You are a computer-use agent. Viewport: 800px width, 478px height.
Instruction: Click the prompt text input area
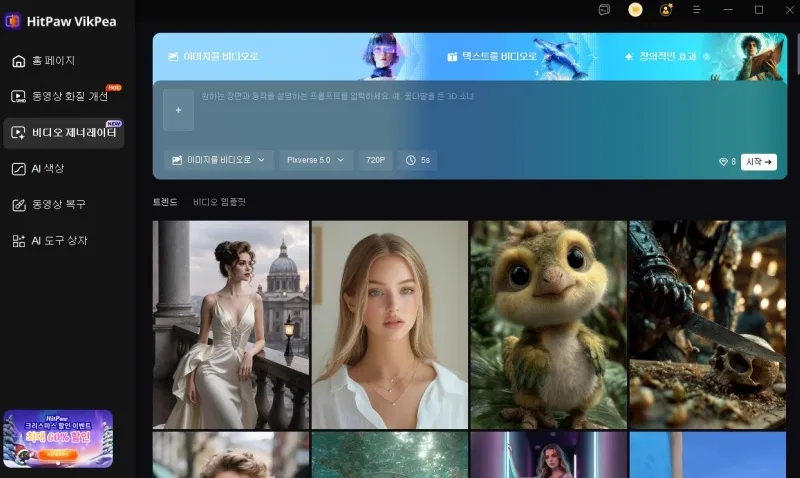point(487,111)
